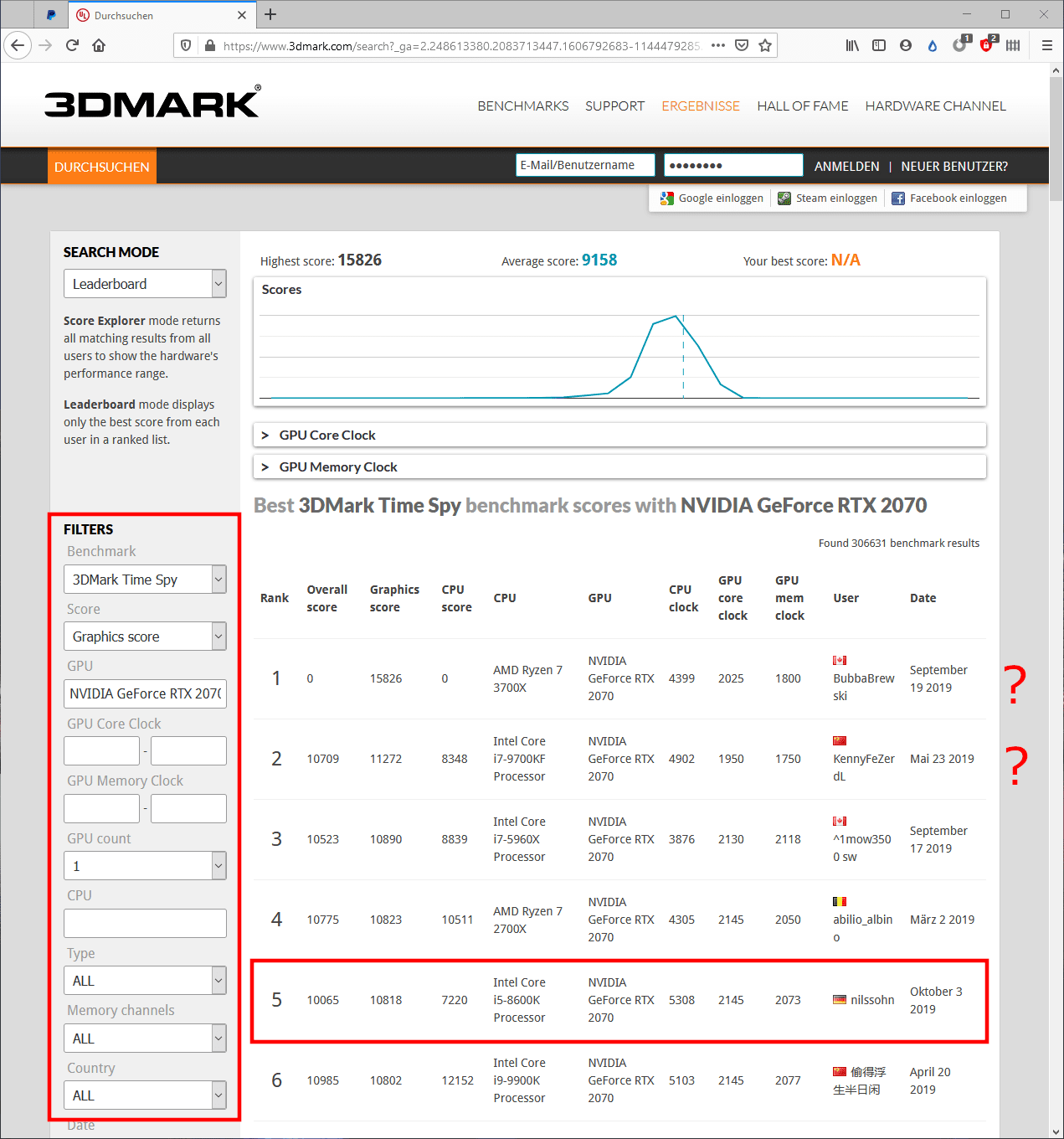Bookmark this page with the star
Viewport: 1064px width, 1139px height.
click(x=765, y=45)
